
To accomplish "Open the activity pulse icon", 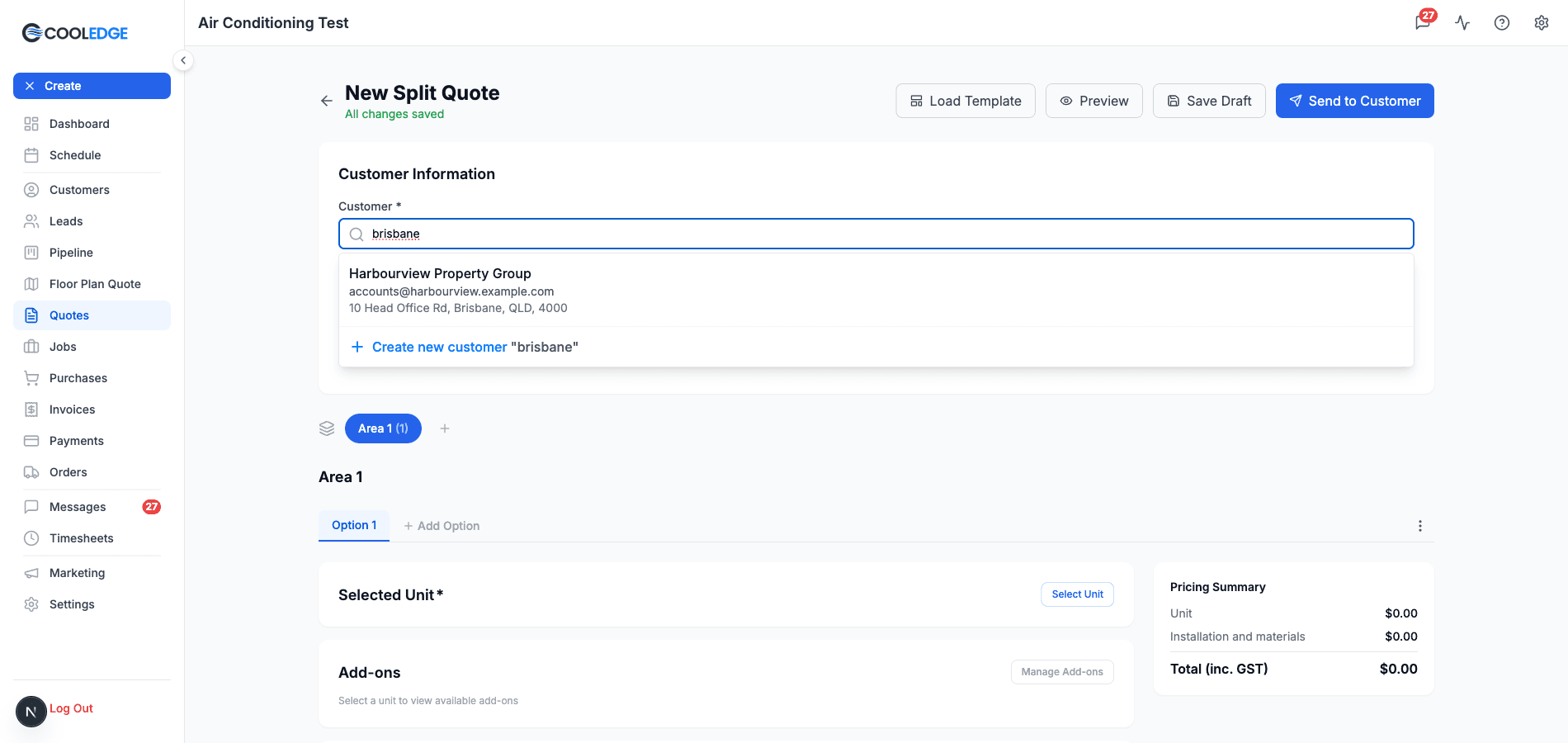I will coord(1462,23).
